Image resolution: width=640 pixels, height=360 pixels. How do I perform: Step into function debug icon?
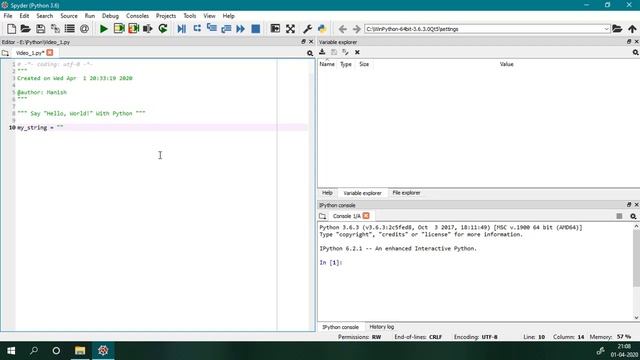coord(211,29)
